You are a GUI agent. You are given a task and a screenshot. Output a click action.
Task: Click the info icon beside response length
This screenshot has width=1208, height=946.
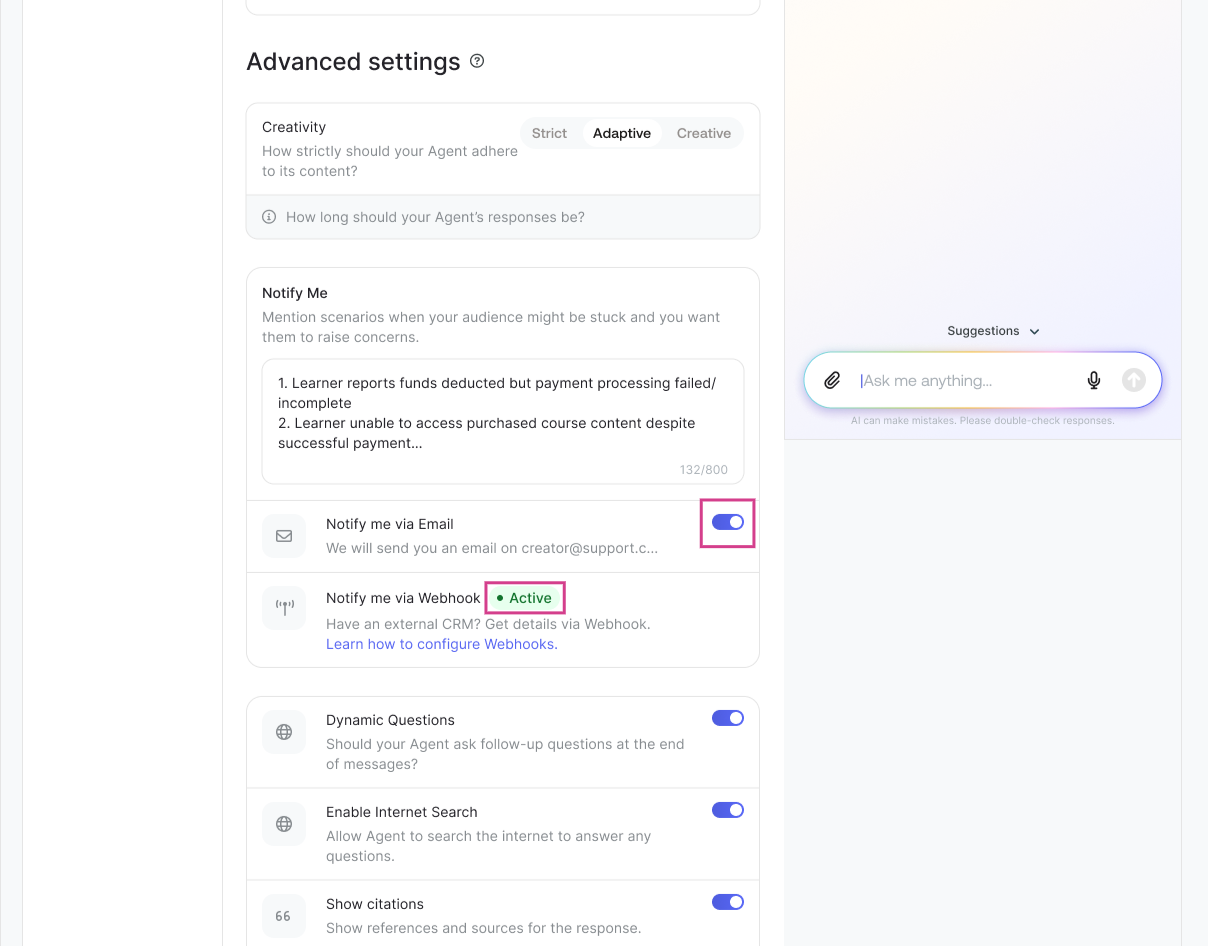click(269, 217)
